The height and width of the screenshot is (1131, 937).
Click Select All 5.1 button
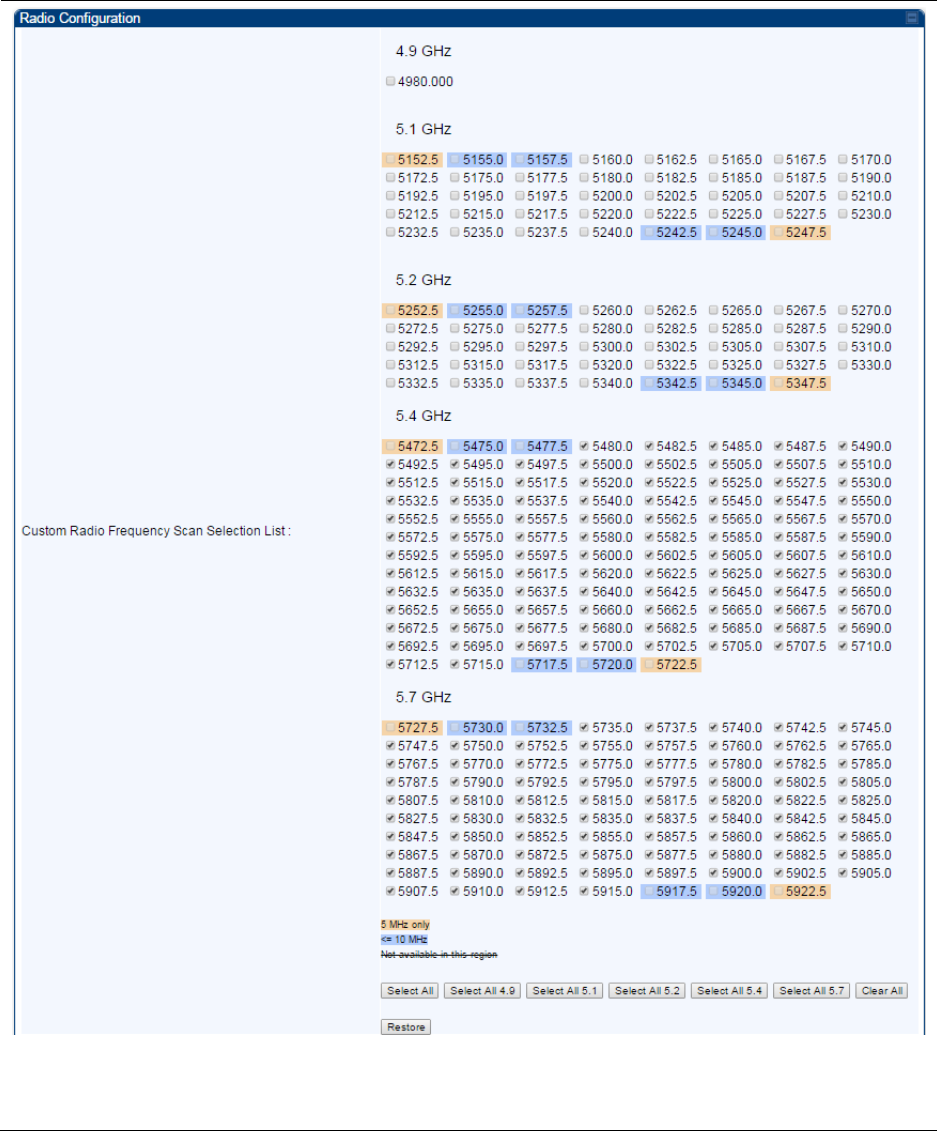point(565,991)
